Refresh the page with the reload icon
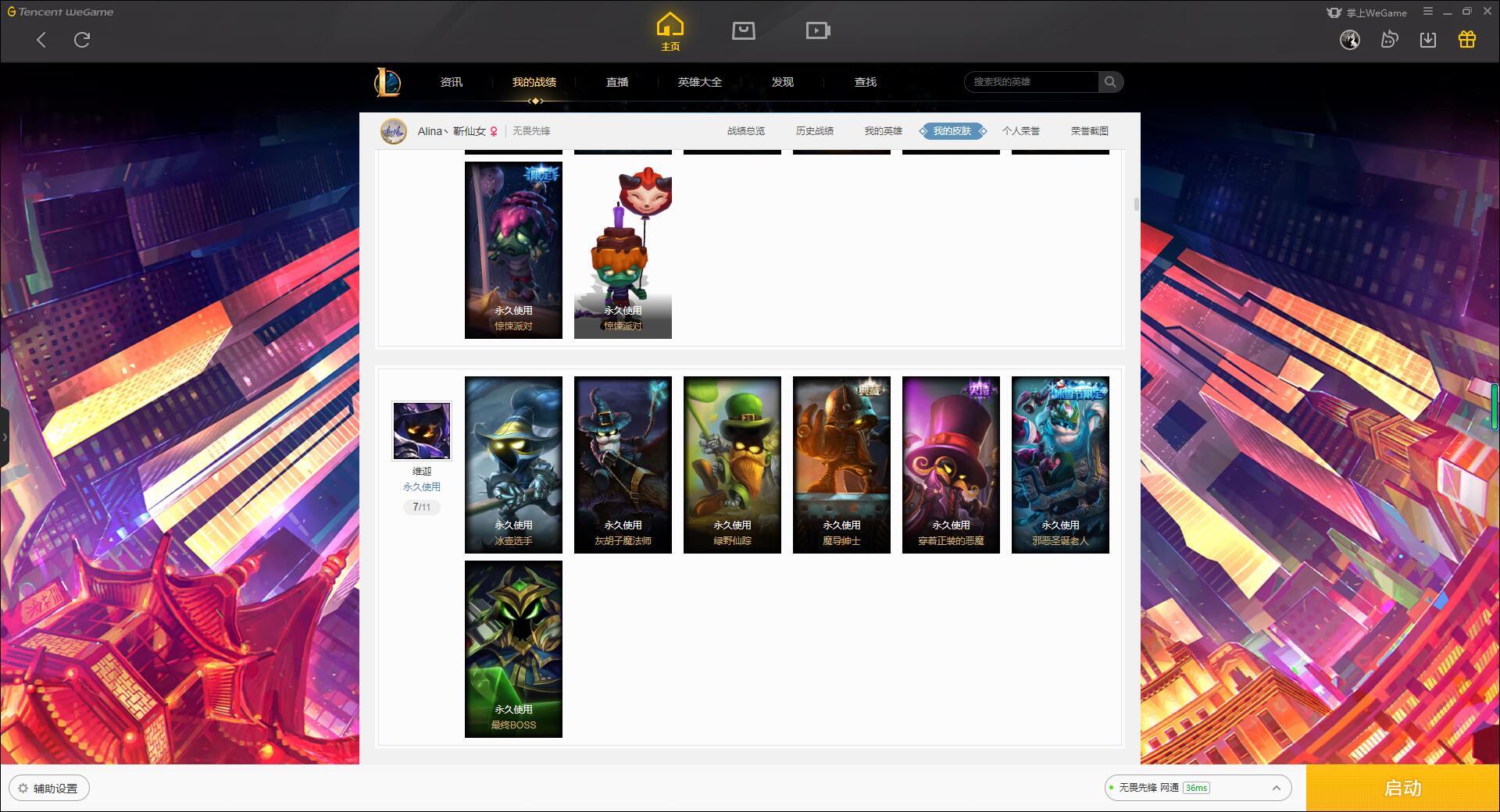The width and height of the screenshot is (1500, 812). point(82,40)
